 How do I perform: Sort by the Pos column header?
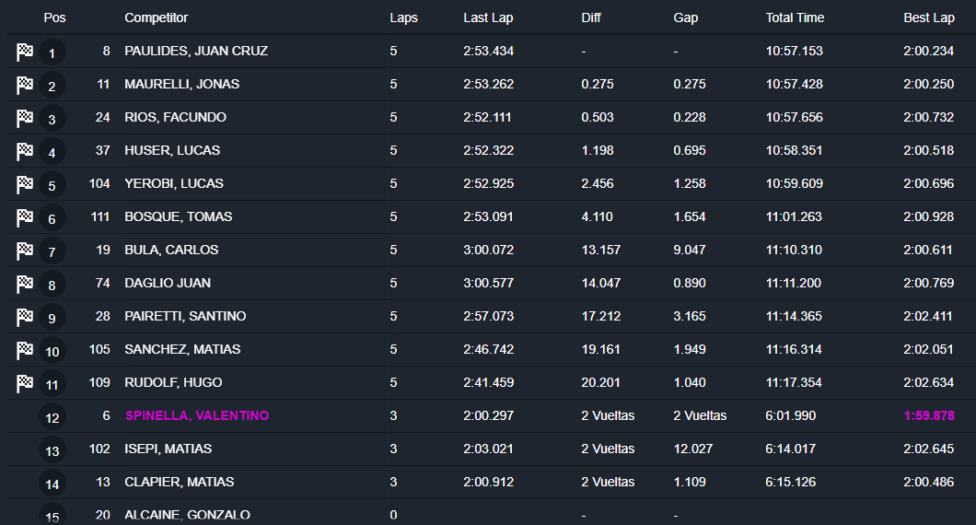pos(54,18)
